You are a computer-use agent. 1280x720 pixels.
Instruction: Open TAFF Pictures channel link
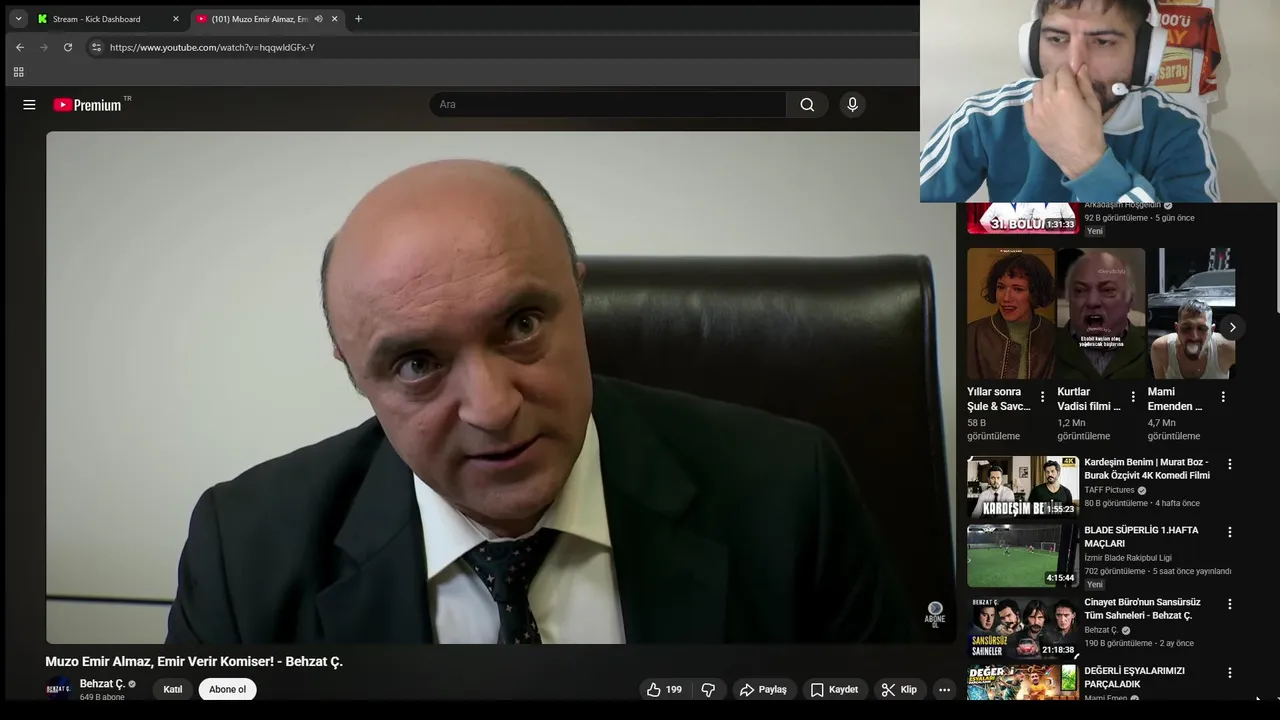[1109, 490]
